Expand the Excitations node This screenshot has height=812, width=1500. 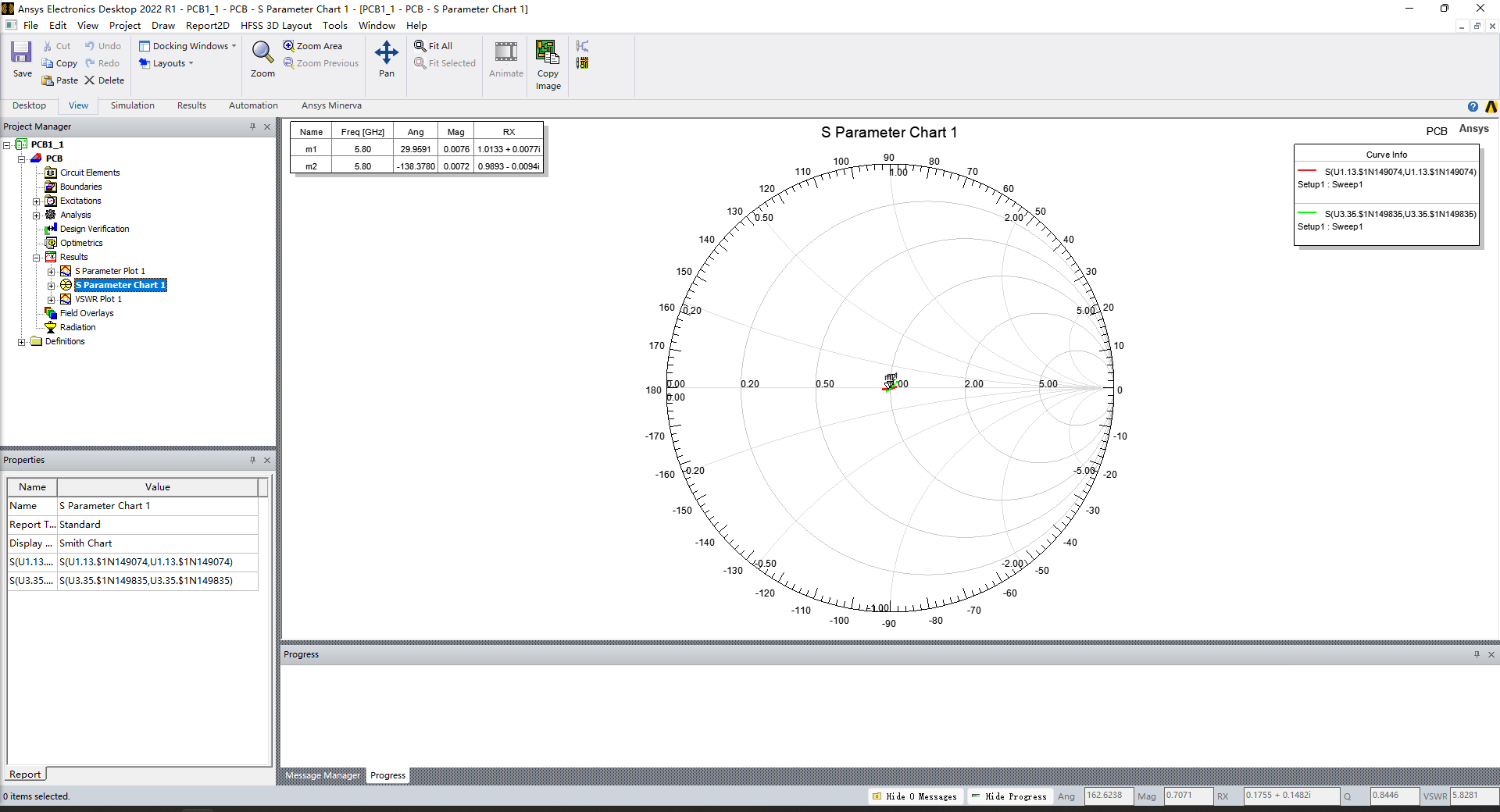click(x=37, y=201)
